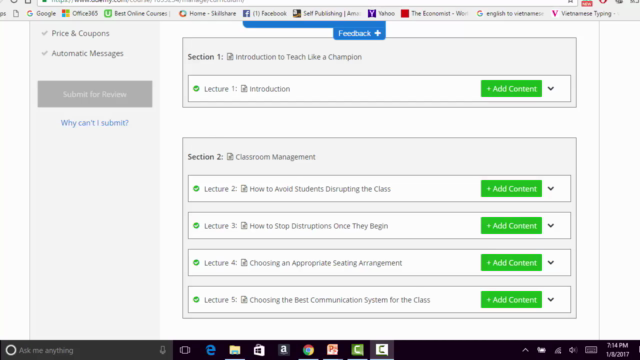Open clock showing 7:14 PM
The image size is (640, 360).
[618, 350]
